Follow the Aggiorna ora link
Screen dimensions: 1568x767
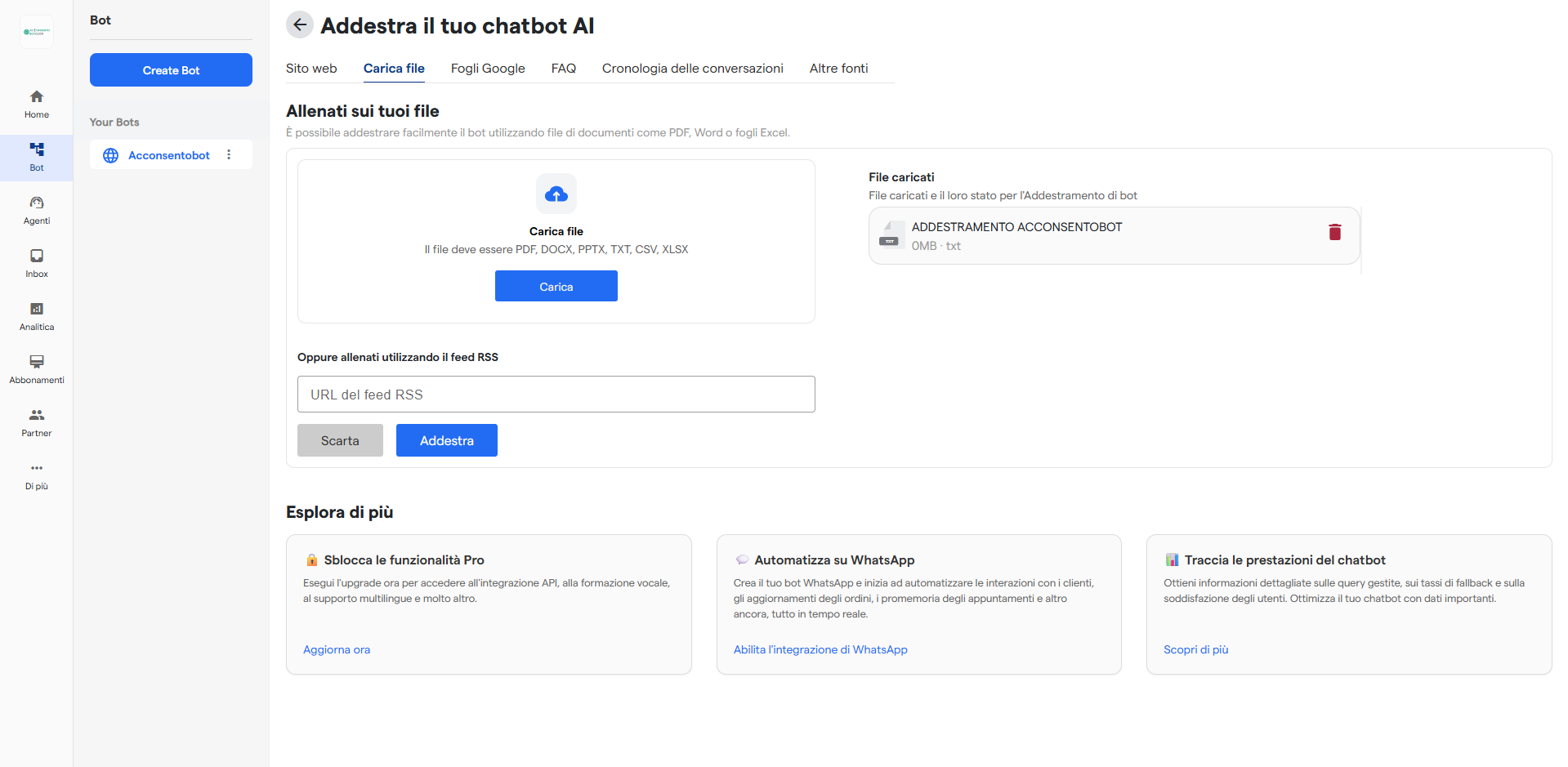coord(337,649)
